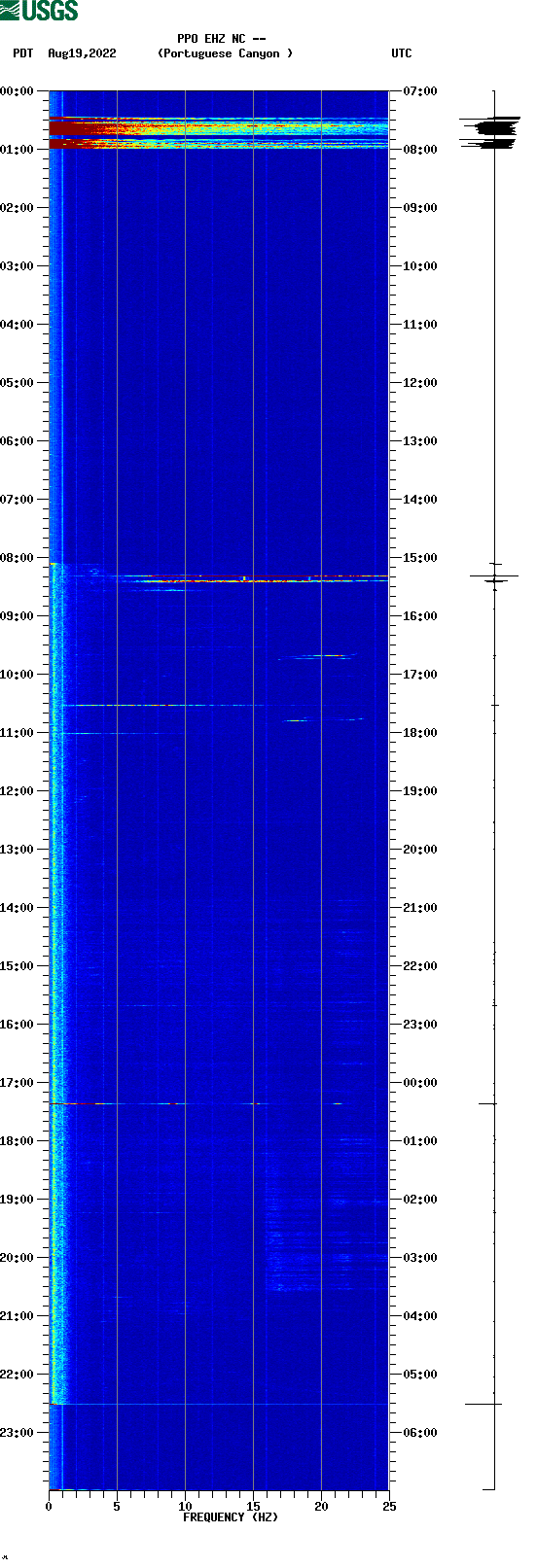The height and width of the screenshot is (1568, 537).
Task: Click the 15 Hz frequency tick label
Action: point(253,1506)
